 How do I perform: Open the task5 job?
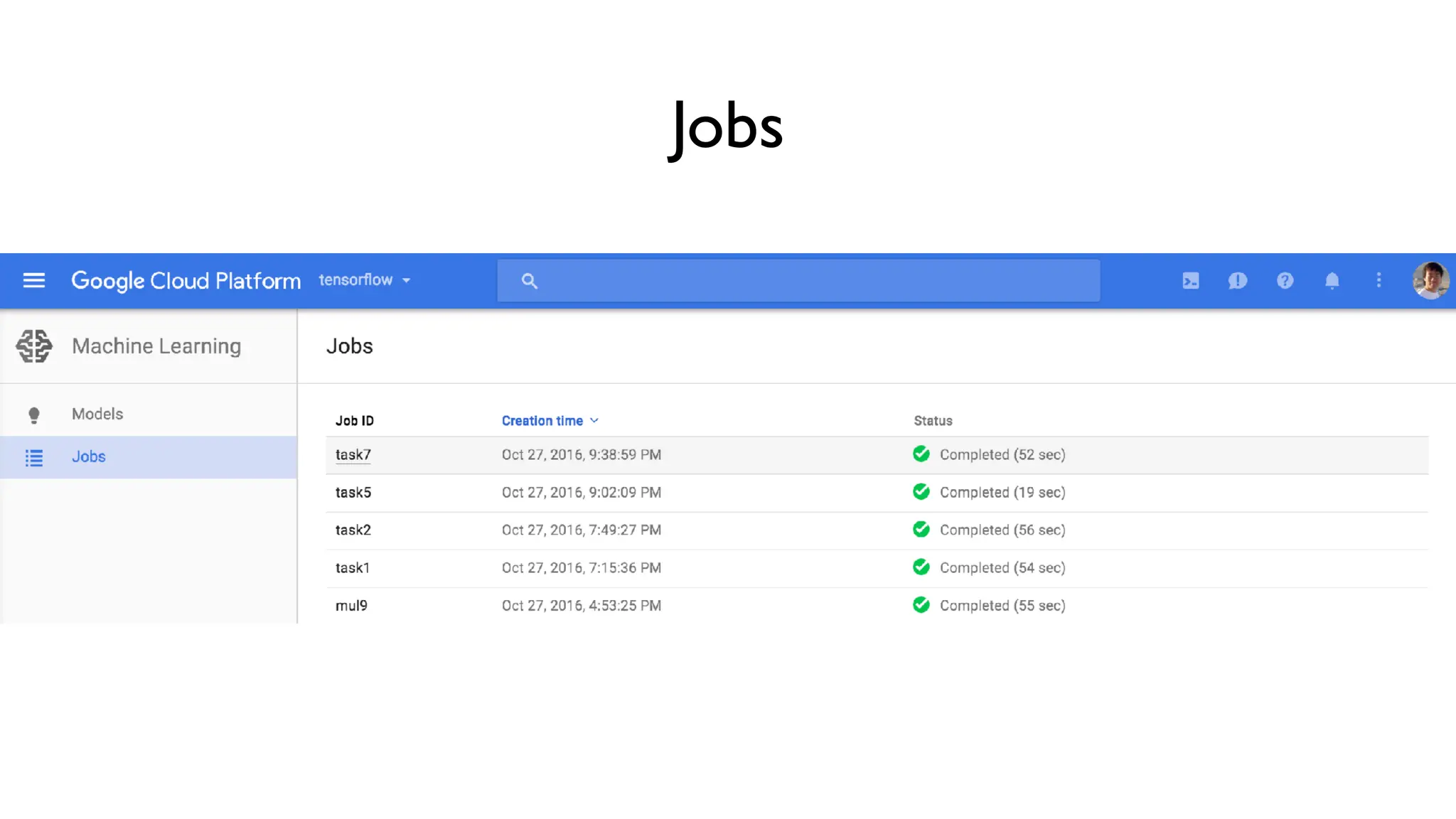click(x=353, y=493)
